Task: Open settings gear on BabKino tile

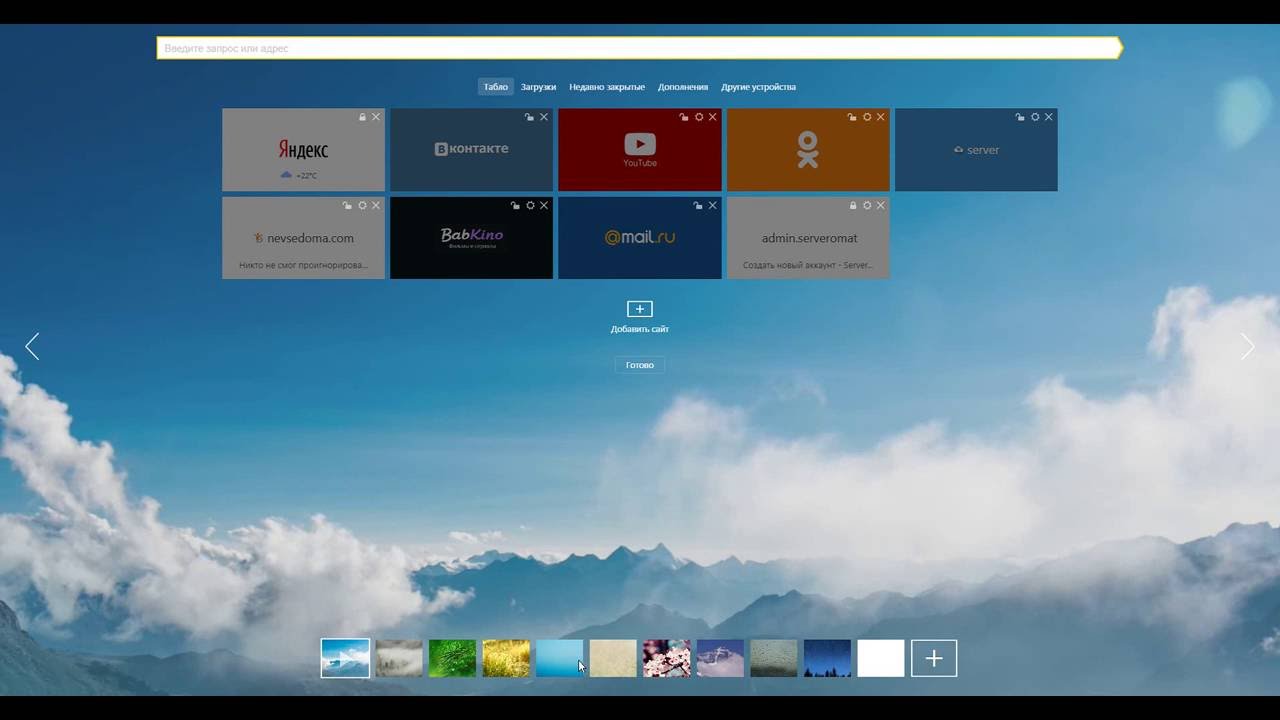Action: coord(530,205)
